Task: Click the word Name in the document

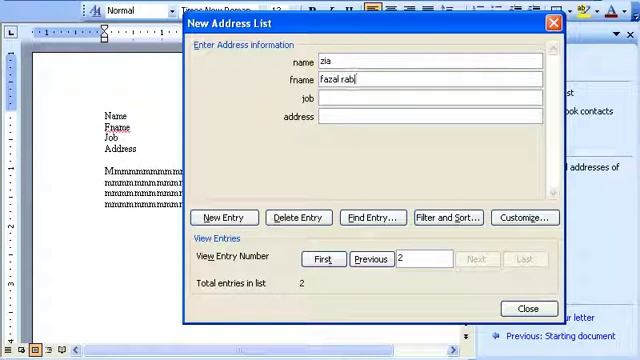Action: 116,116
